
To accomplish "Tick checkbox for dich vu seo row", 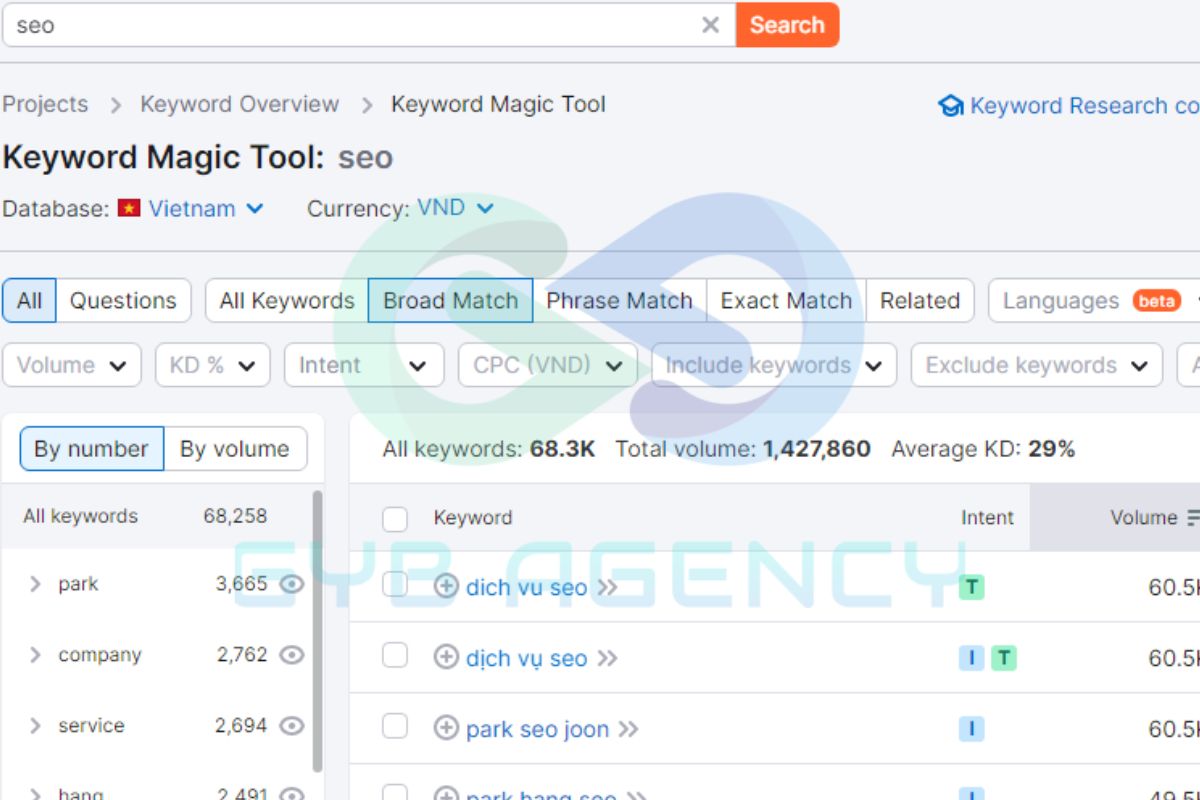I will (x=395, y=585).
